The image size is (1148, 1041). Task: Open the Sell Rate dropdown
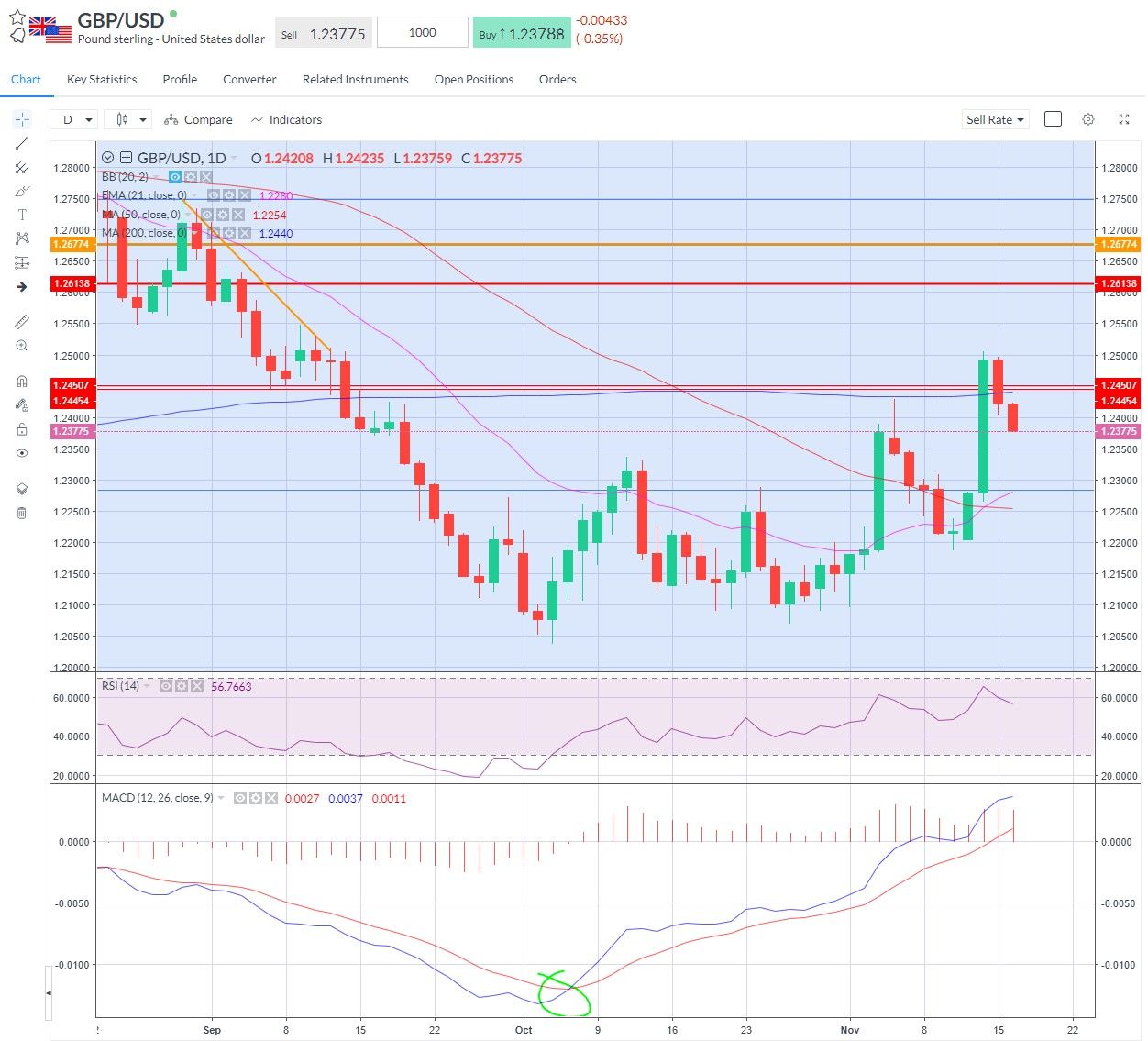(x=995, y=119)
